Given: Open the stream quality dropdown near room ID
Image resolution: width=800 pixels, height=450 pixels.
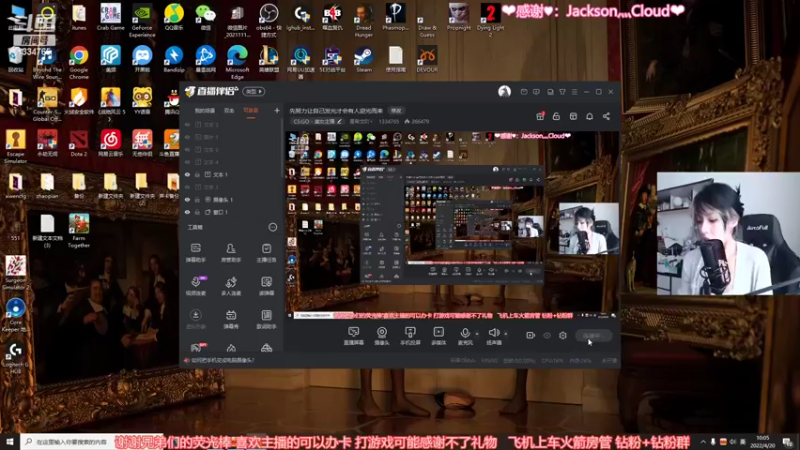Looking at the screenshot, I should click(x=360, y=121).
